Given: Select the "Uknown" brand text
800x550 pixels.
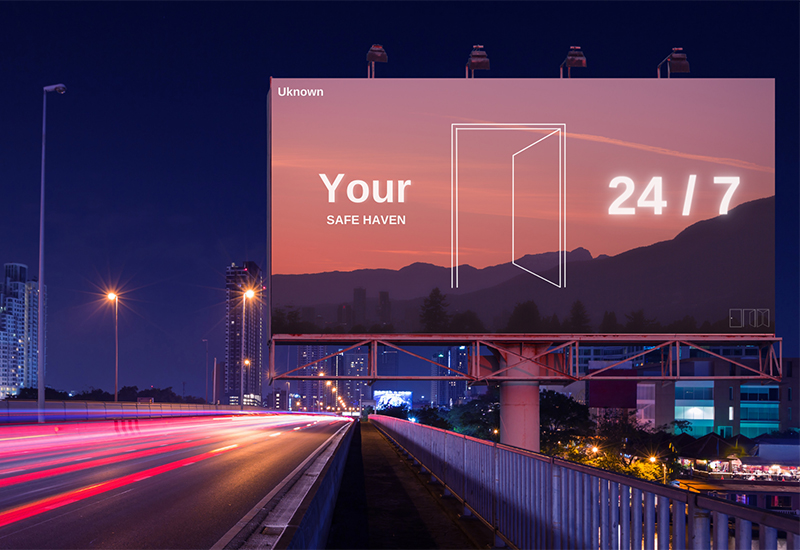Looking at the screenshot, I should pyautogui.click(x=301, y=92).
